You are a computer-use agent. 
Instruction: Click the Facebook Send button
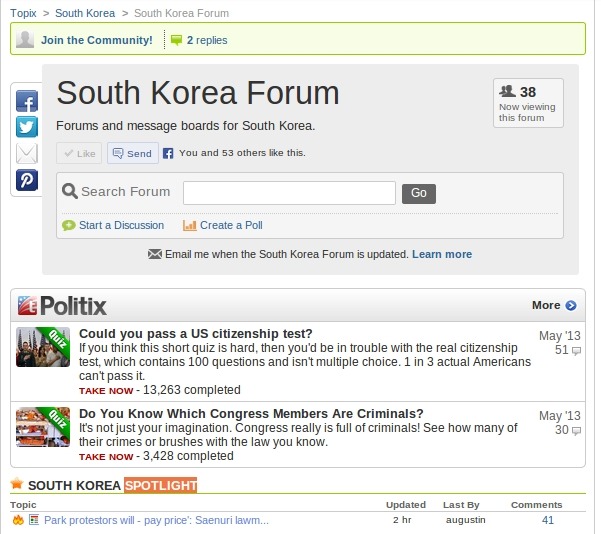tap(133, 153)
